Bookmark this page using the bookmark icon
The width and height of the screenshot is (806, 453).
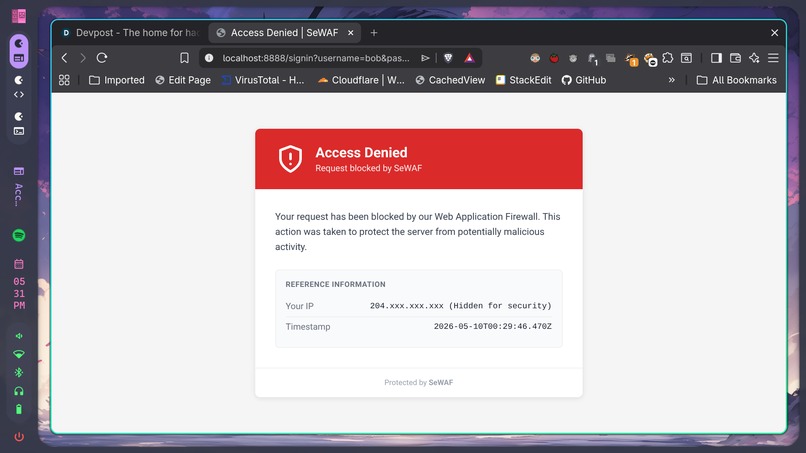(184, 58)
